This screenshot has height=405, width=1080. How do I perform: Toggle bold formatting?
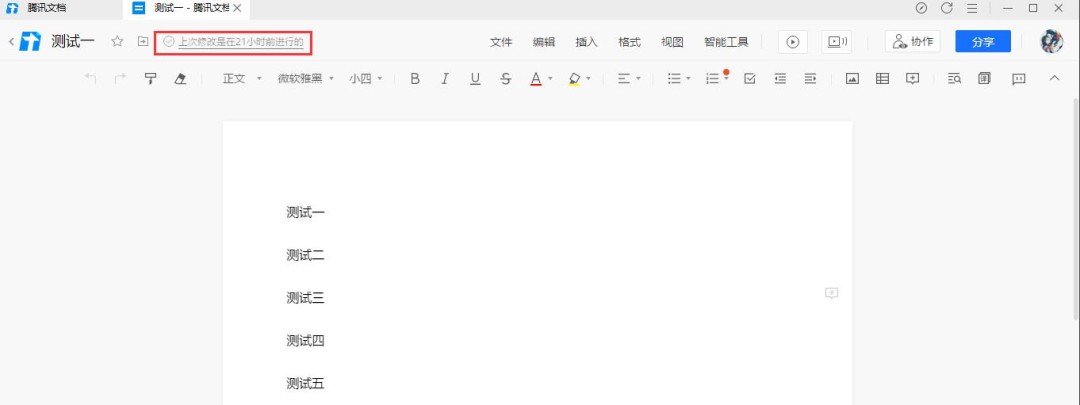pyautogui.click(x=415, y=79)
